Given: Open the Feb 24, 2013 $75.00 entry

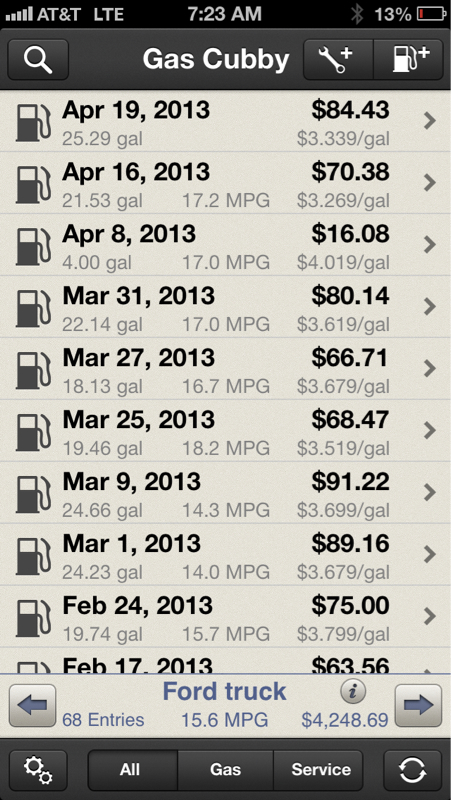Looking at the screenshot, I should [x=226, y=616].
